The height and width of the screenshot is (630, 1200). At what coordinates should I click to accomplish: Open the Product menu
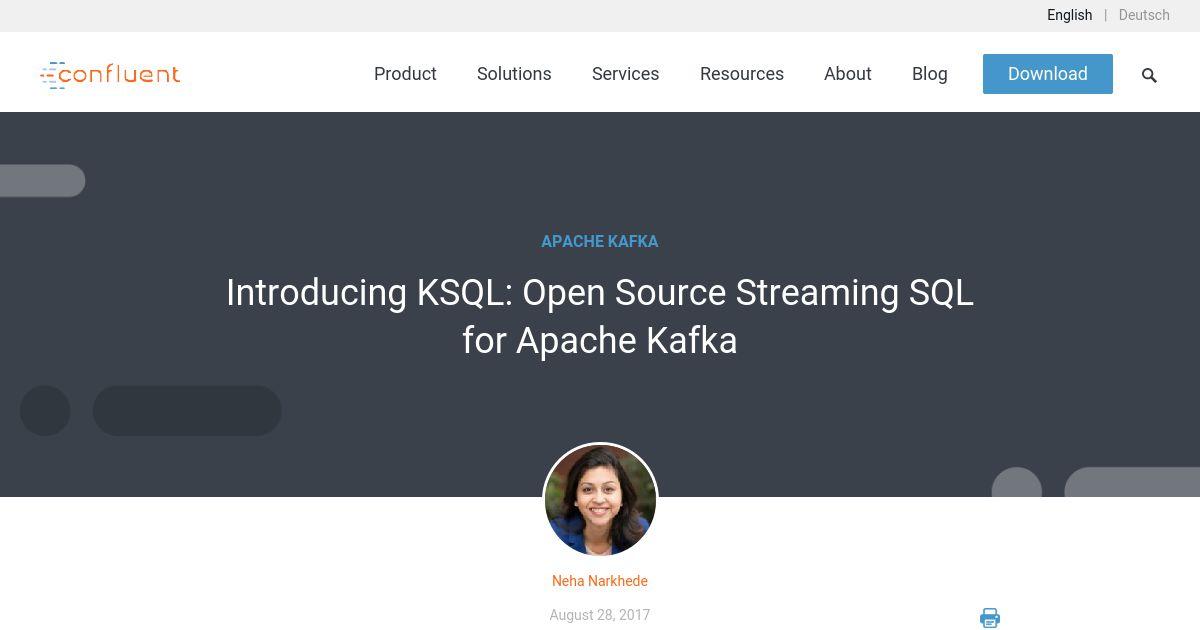point(405,74)
